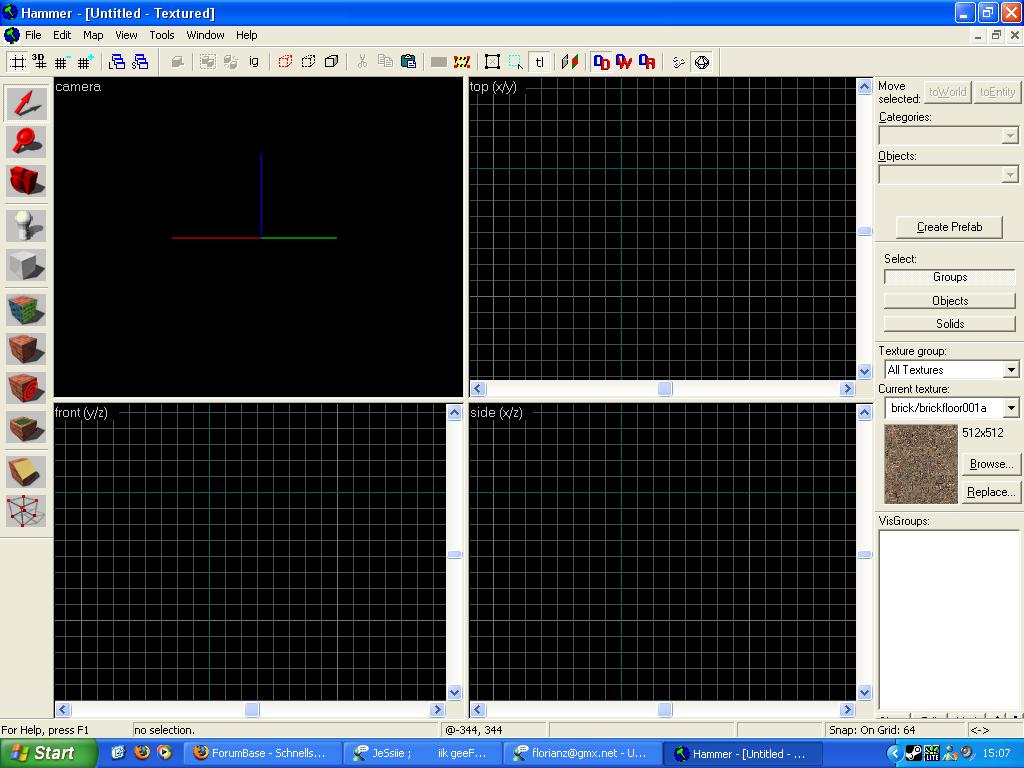Click the toWorld button
The height and width of the screenshot is (768, 1024).
[947, 92]
